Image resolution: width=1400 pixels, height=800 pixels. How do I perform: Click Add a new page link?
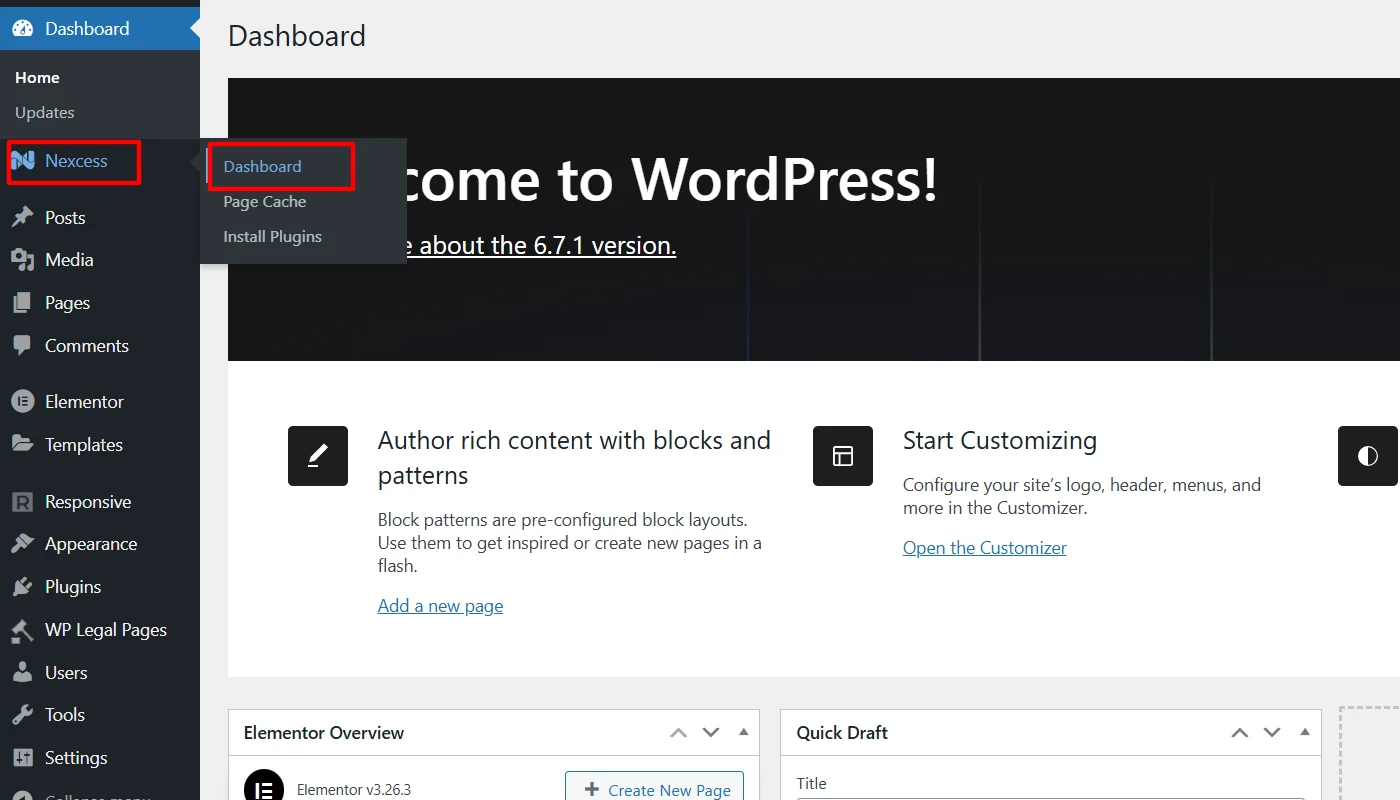click(440, 606)
